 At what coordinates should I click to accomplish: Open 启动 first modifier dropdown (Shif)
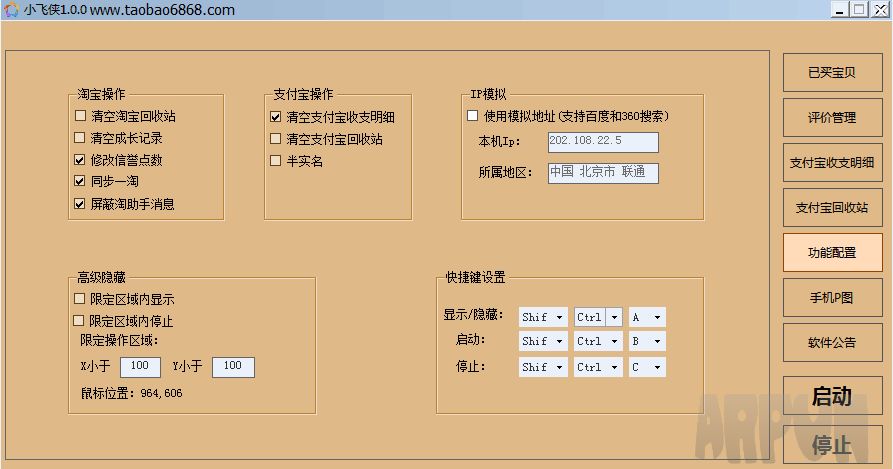click(543, 341)
